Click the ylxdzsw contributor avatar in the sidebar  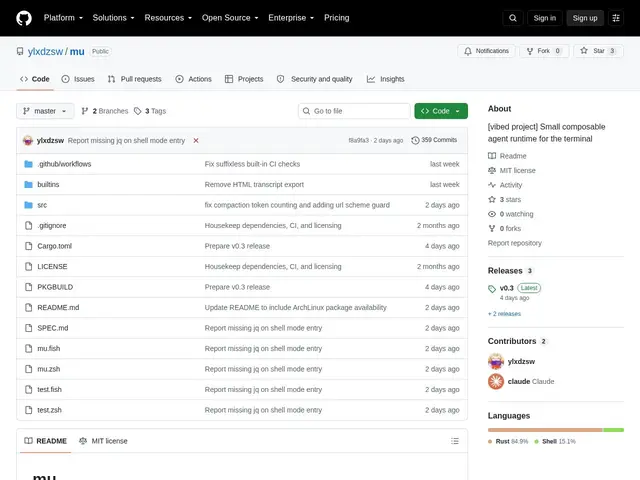click(496, 361)
